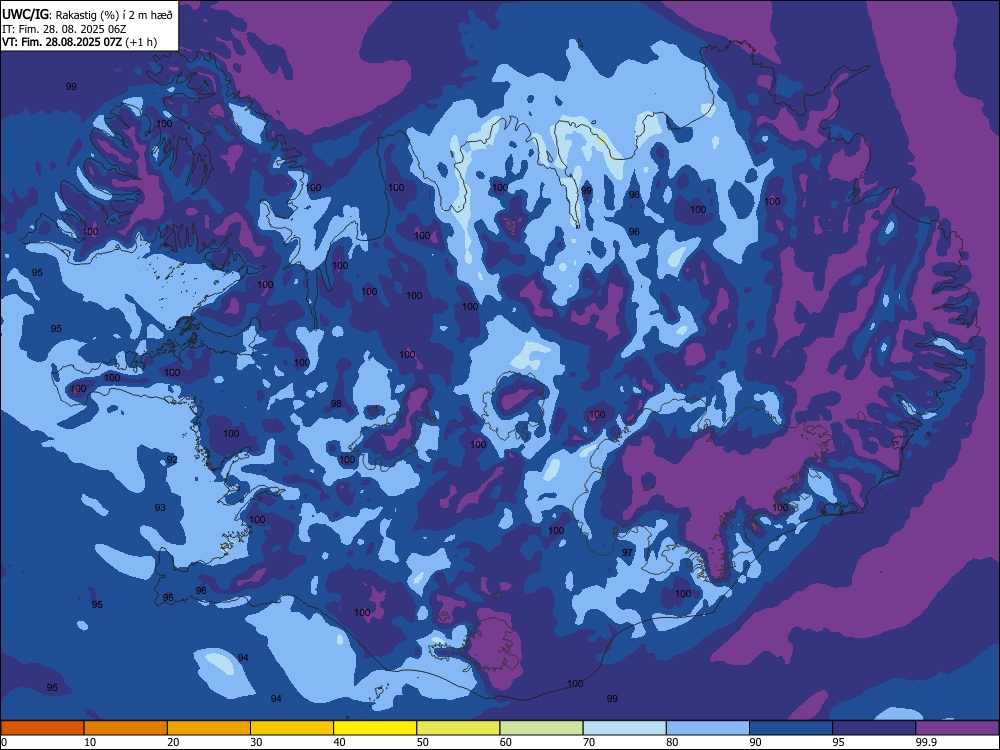Click the '97' humidity value on the map
The image size is (1000, 750).
[x=627, y=552]
